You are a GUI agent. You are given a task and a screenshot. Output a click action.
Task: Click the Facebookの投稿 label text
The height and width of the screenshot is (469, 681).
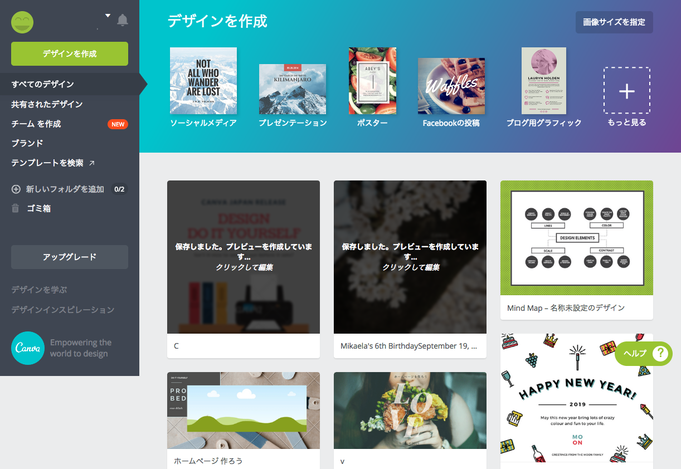451,123
